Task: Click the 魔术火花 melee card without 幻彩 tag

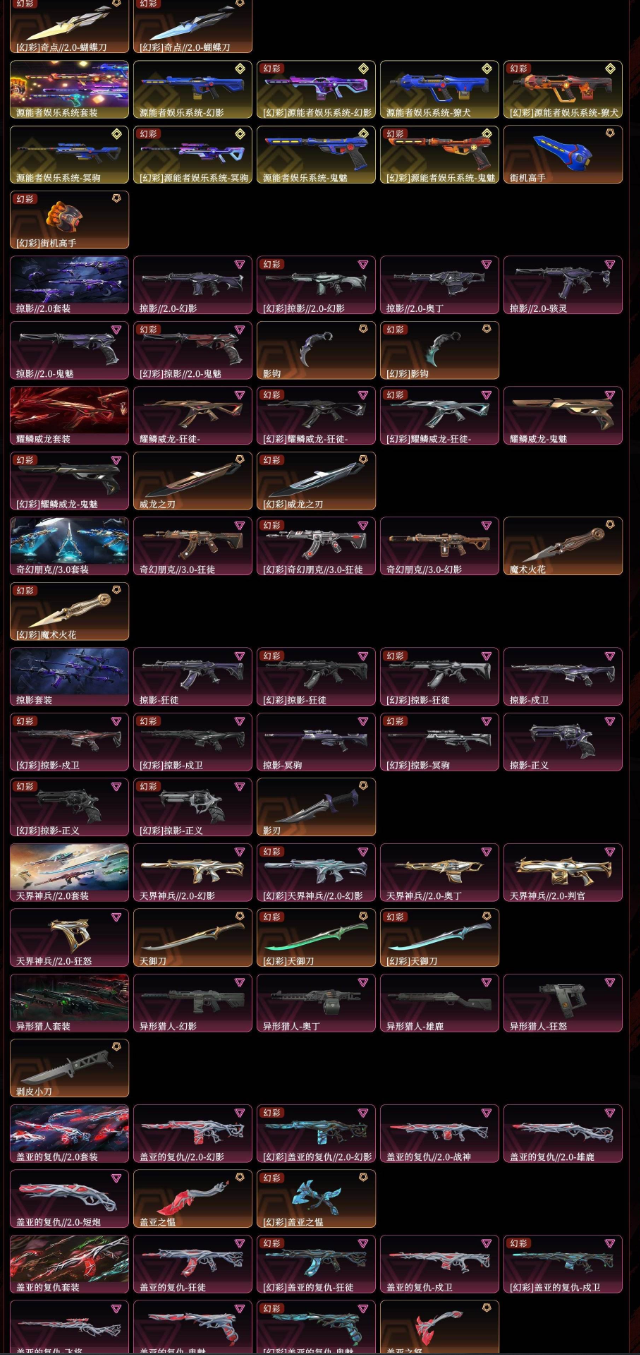Action: point(563,547)
